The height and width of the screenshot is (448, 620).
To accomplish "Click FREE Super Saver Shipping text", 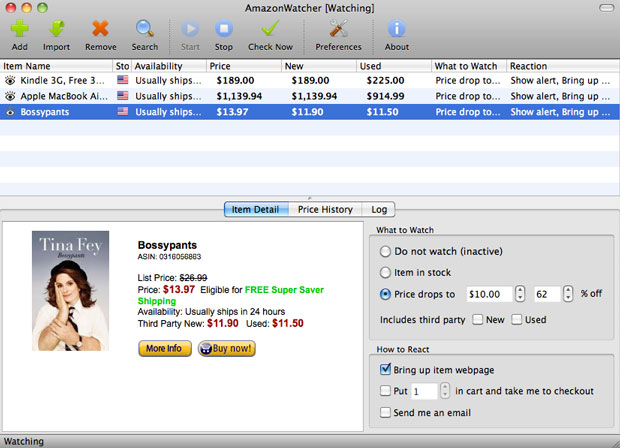I will 231,295.
